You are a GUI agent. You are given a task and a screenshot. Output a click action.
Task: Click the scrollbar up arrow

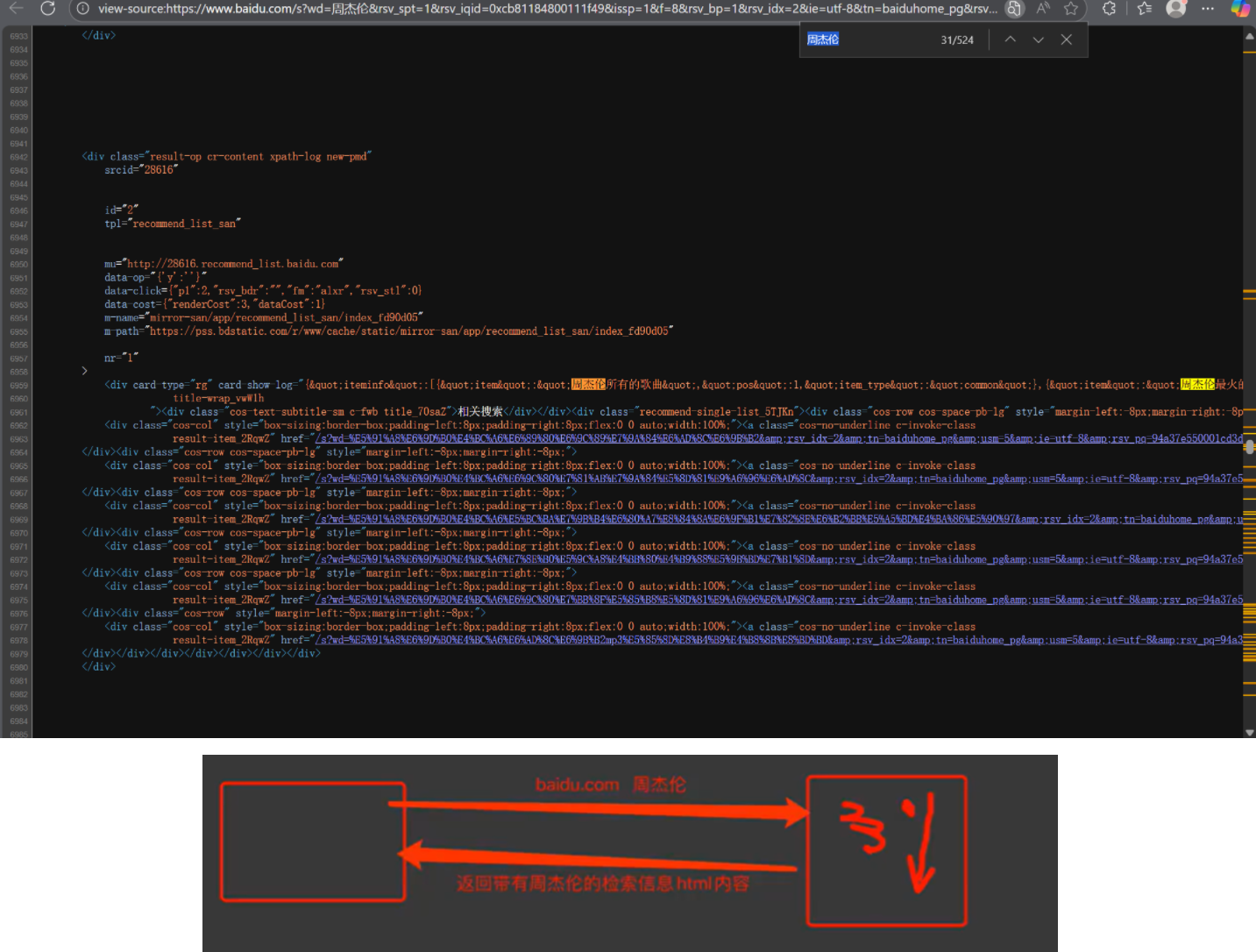(x=1249, y=36)
